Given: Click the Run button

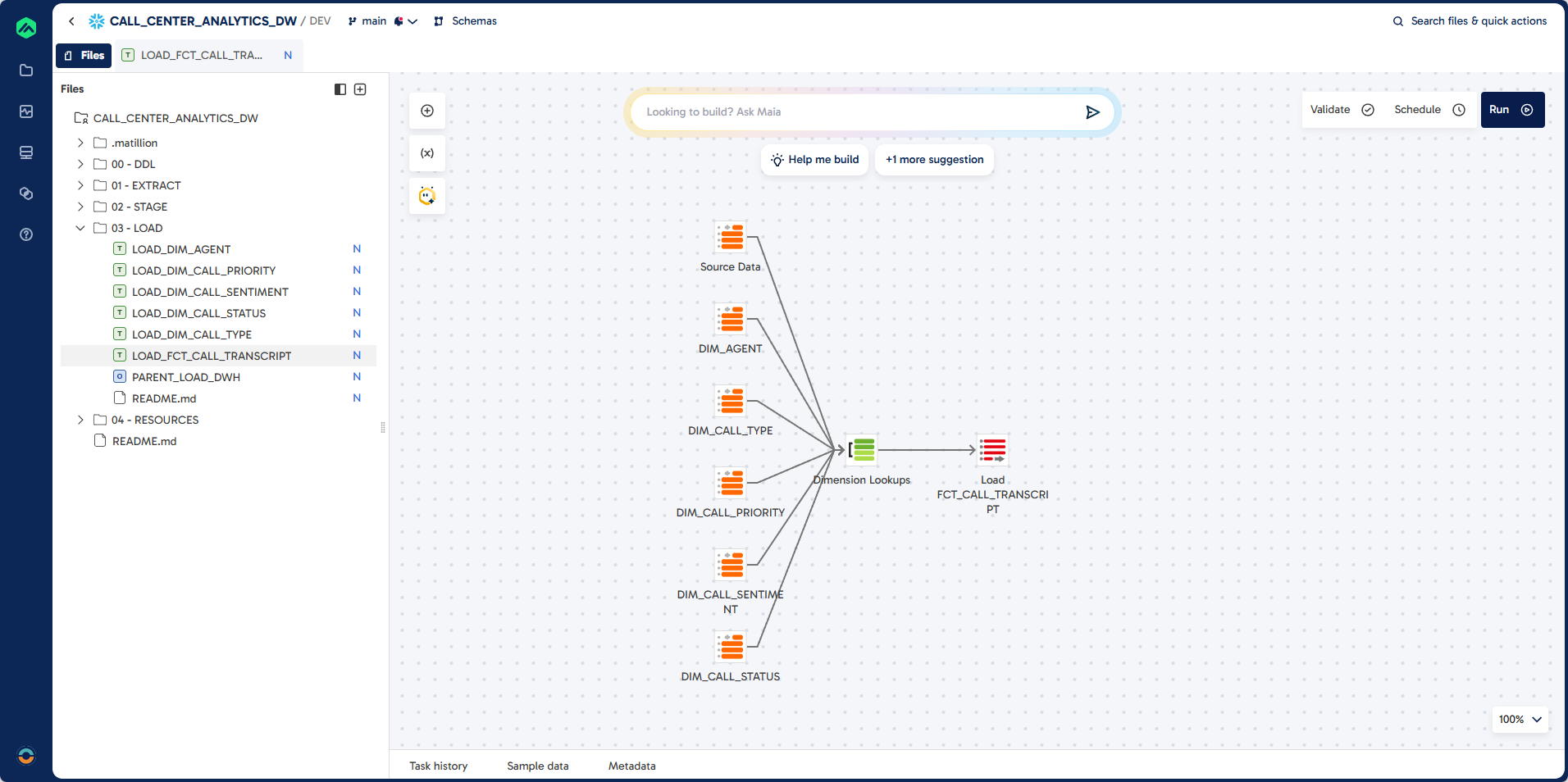Looking at the screenshot, I should (x=1511, y=110).
